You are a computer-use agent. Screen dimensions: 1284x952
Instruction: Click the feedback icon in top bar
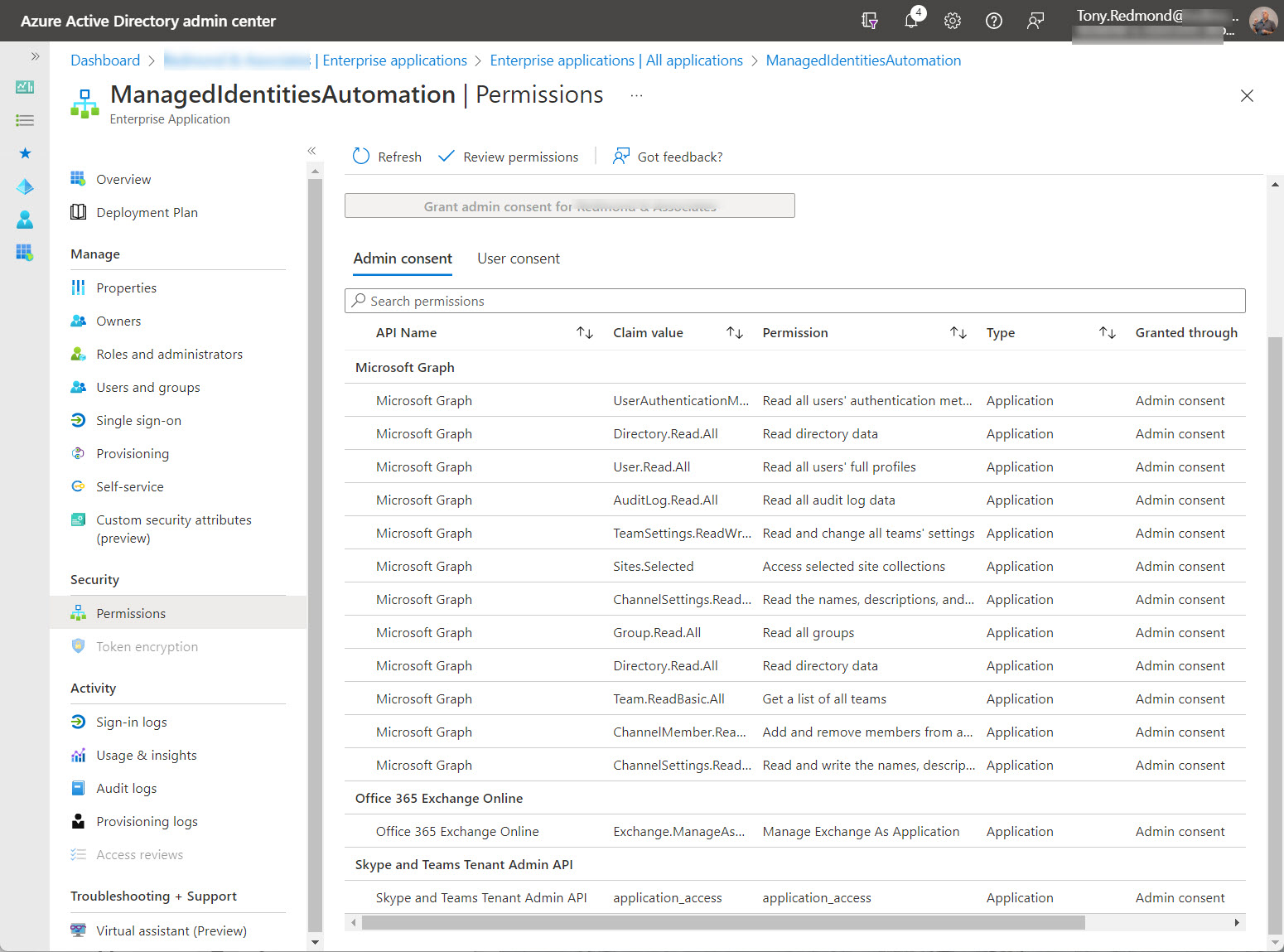tap(1035, 21)
